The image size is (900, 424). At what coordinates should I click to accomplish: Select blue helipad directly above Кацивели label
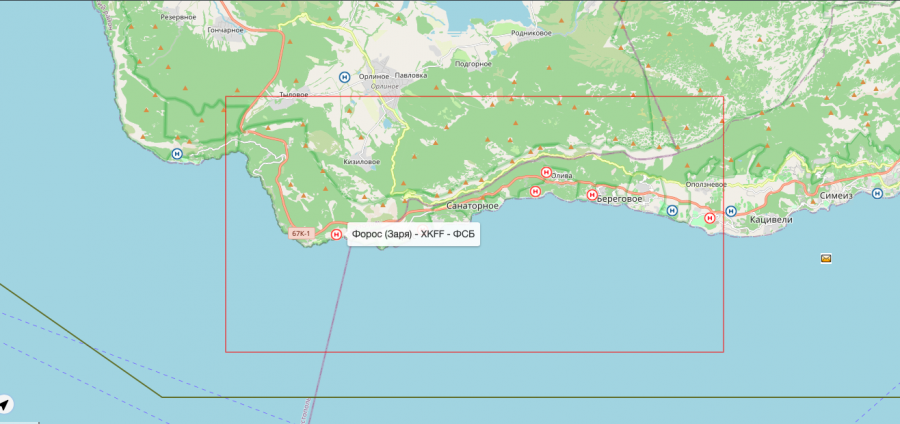click(x=731, y=211)
